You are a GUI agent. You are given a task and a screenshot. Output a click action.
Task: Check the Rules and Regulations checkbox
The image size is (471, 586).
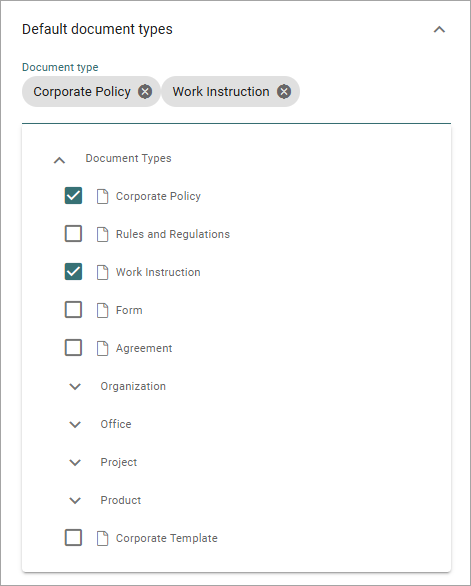coord(73,234)
